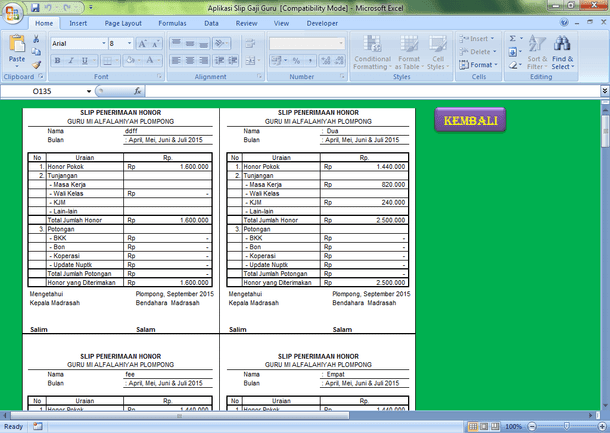
Task: Click the Office button
Action: [x=12, y=14]
